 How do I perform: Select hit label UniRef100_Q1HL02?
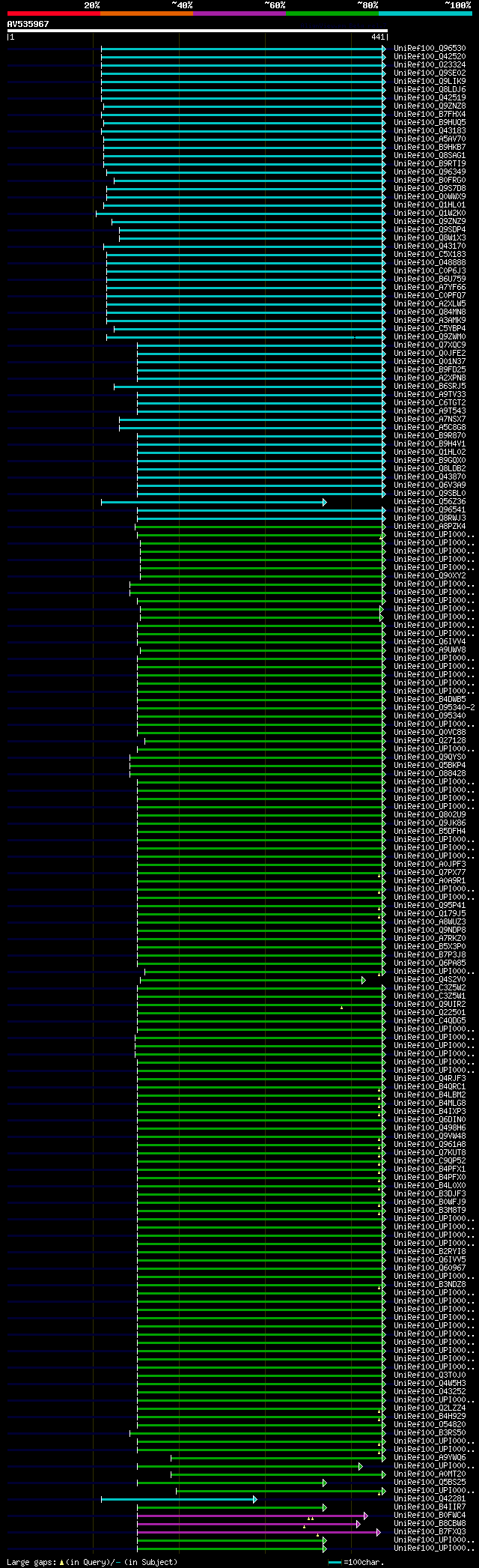(x=430, y=452)
